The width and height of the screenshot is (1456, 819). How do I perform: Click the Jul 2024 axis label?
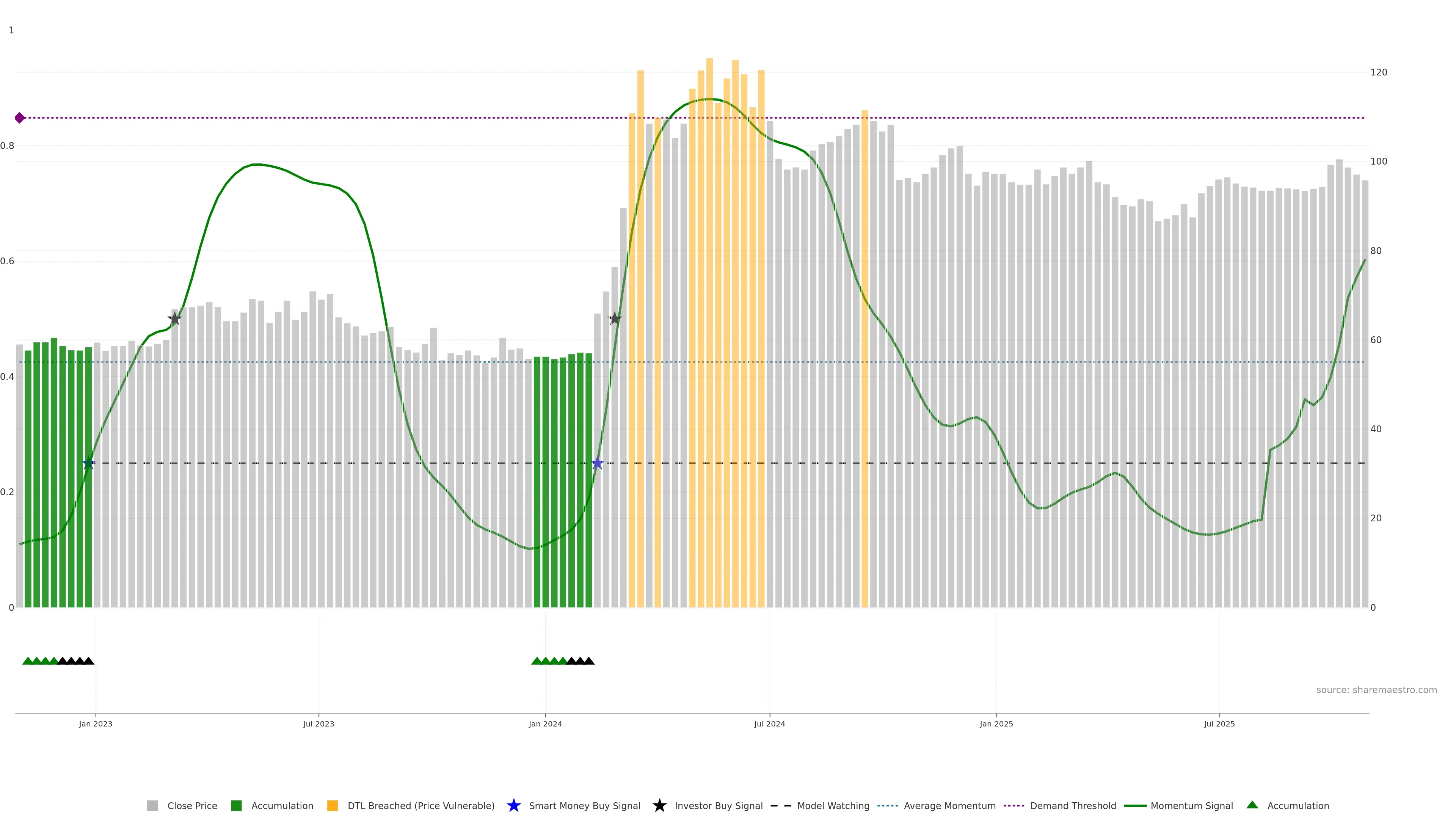tap(769, 723)
